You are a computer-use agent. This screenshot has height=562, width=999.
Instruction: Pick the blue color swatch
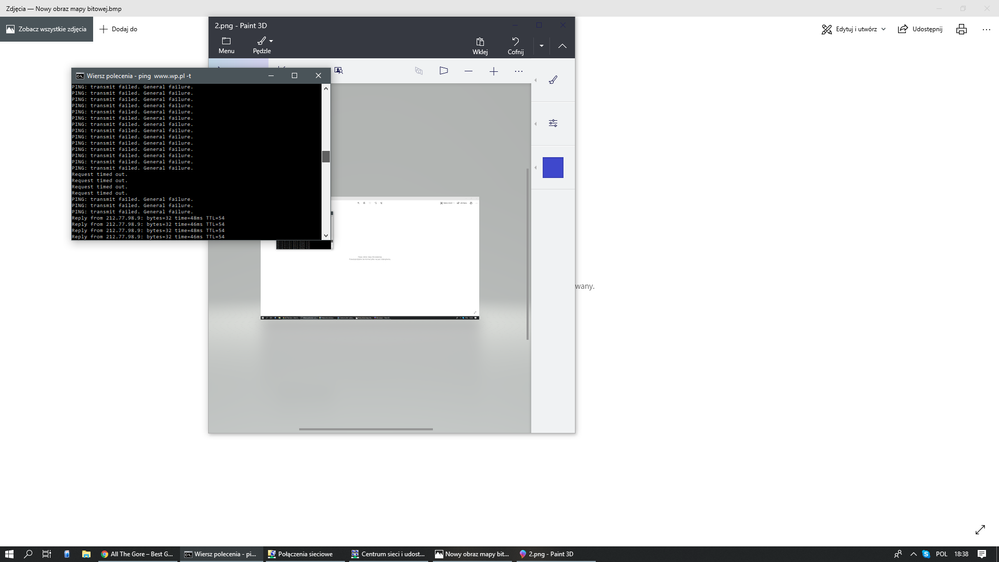[x=553, y=168]
